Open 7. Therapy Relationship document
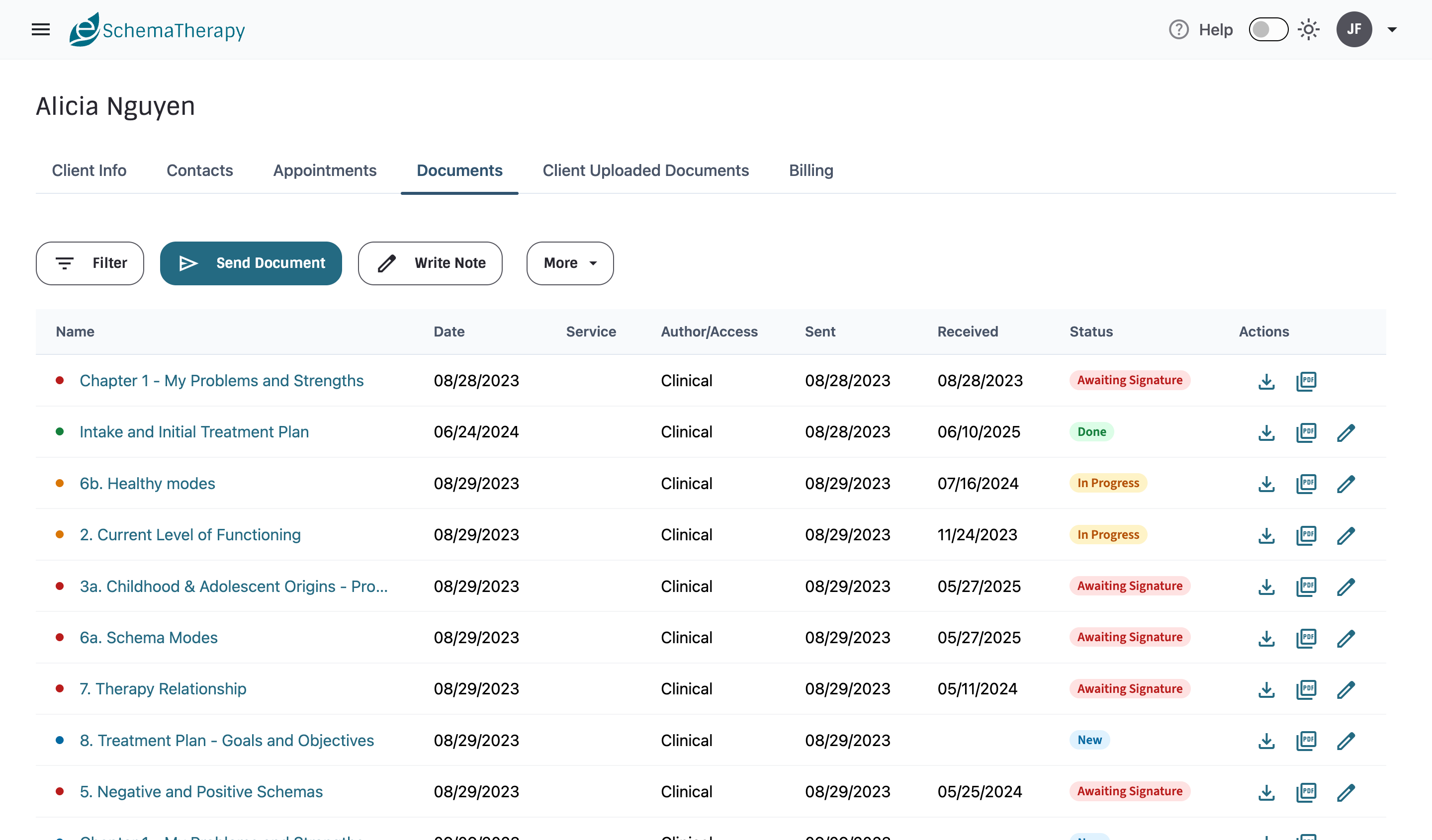 [163, 688]
